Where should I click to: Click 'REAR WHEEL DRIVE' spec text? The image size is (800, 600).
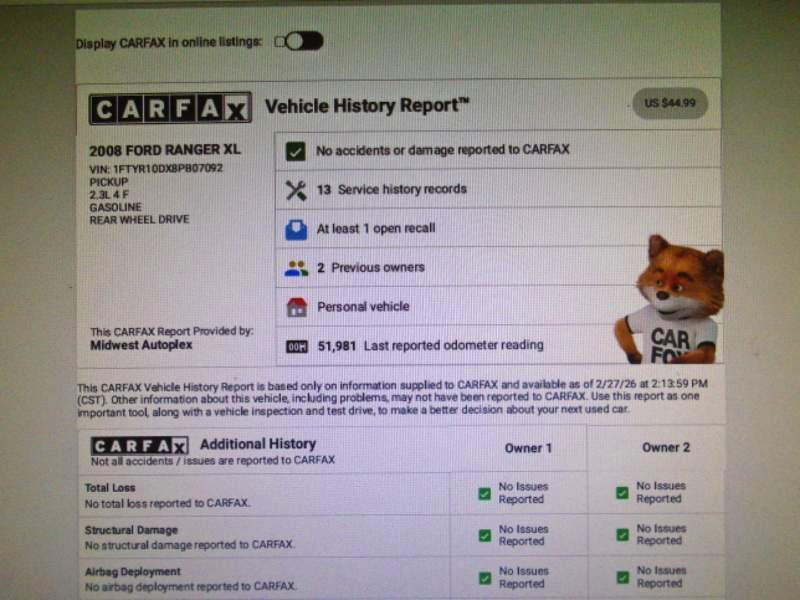[139, 219]
